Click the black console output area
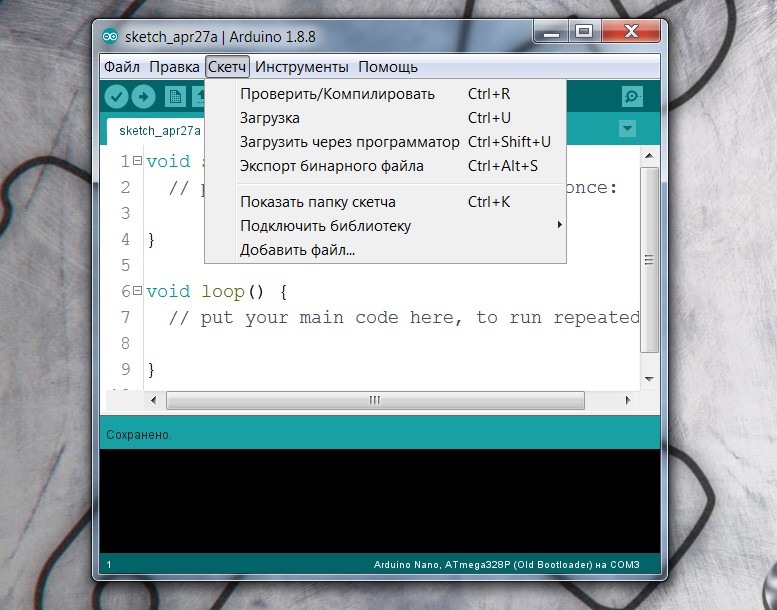 pos(380,501)
